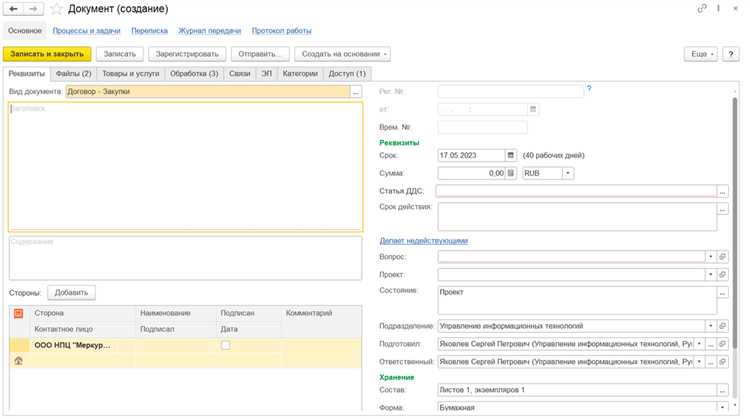Screen dimensions: 750x419
Task: Open selection ellipsis for Вид документа
Action: pos(355,91)
